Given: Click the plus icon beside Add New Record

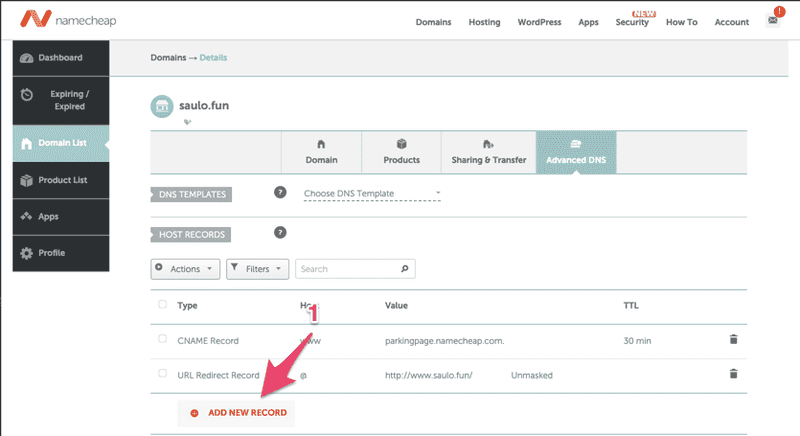Looking at the screenshot, I should 194,413.
